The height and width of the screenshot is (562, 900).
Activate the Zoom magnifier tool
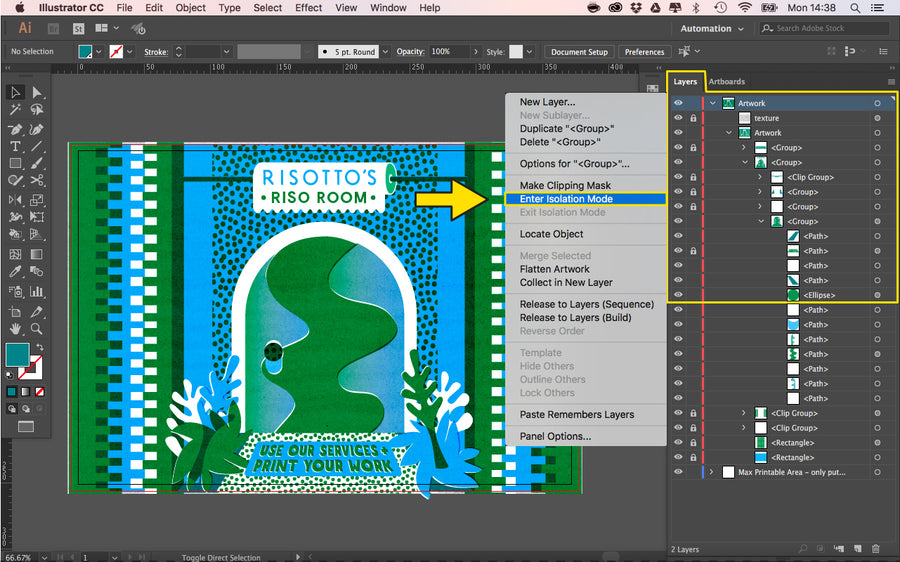coord(37,327)
